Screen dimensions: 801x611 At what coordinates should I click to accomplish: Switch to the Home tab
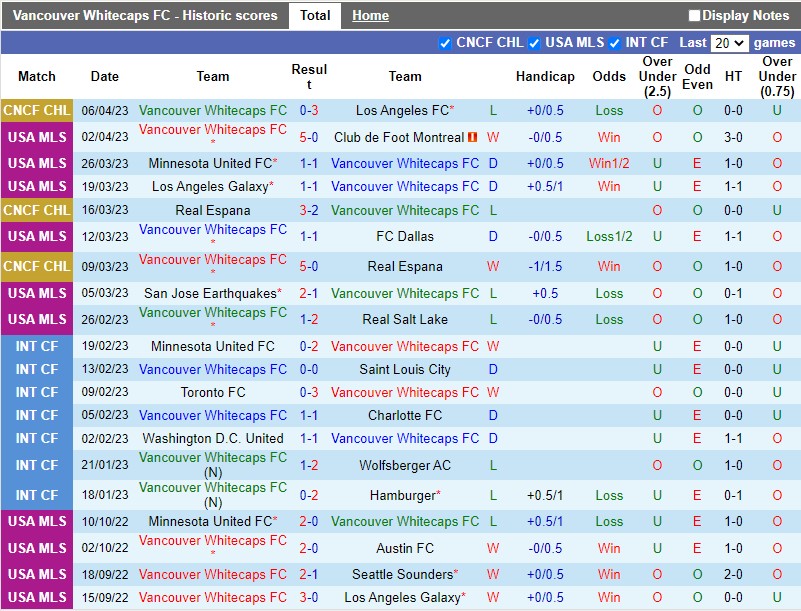click(x=370, y=15)
